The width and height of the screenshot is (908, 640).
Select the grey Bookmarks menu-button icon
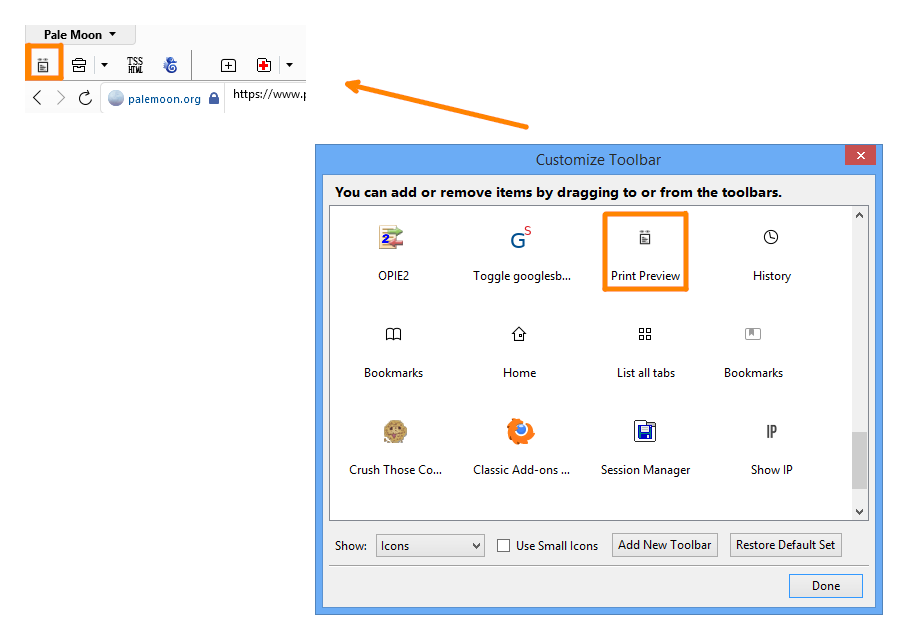(x=753, y=334)
